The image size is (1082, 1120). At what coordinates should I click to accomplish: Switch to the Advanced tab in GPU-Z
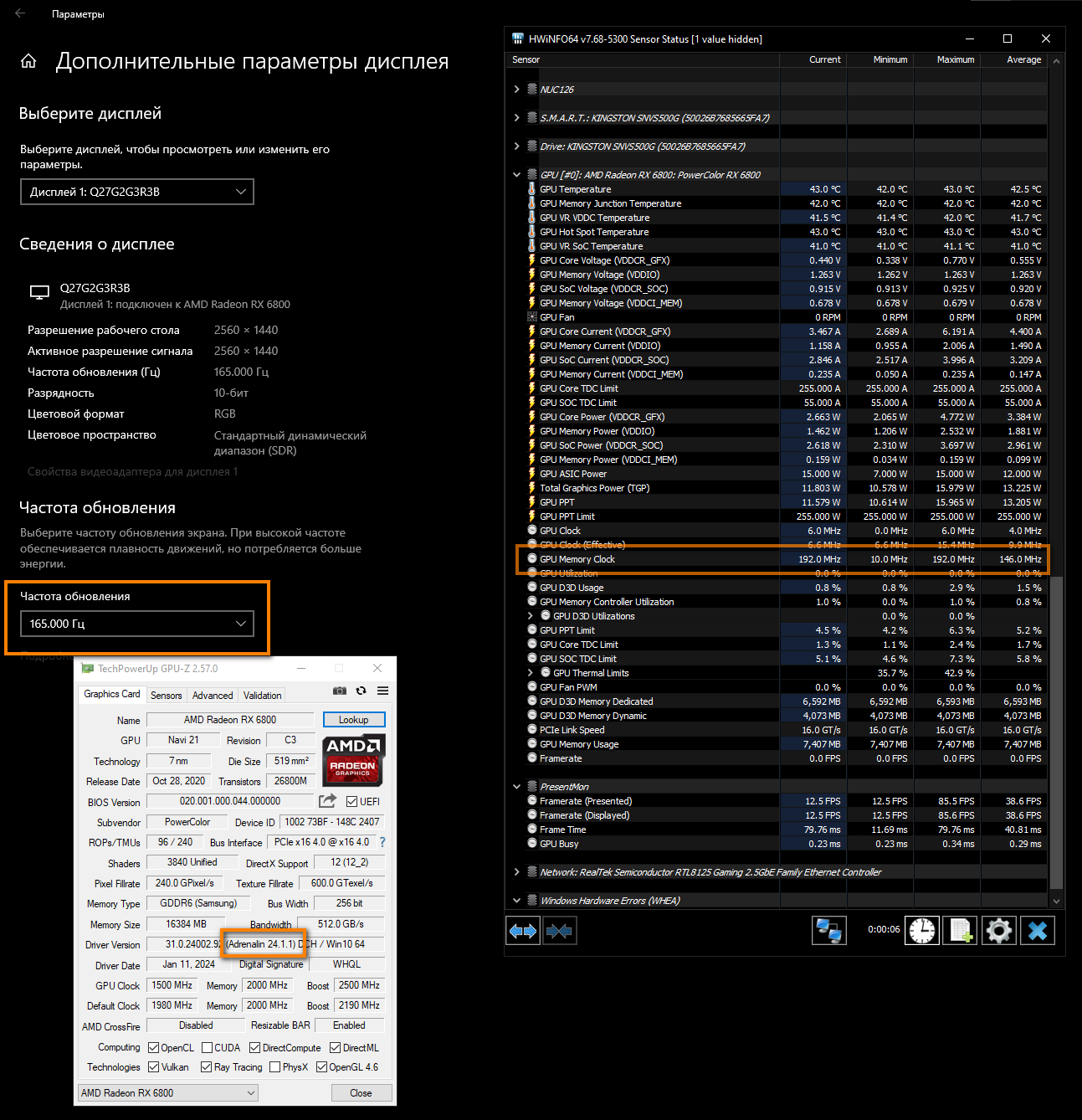click(213, 696)
